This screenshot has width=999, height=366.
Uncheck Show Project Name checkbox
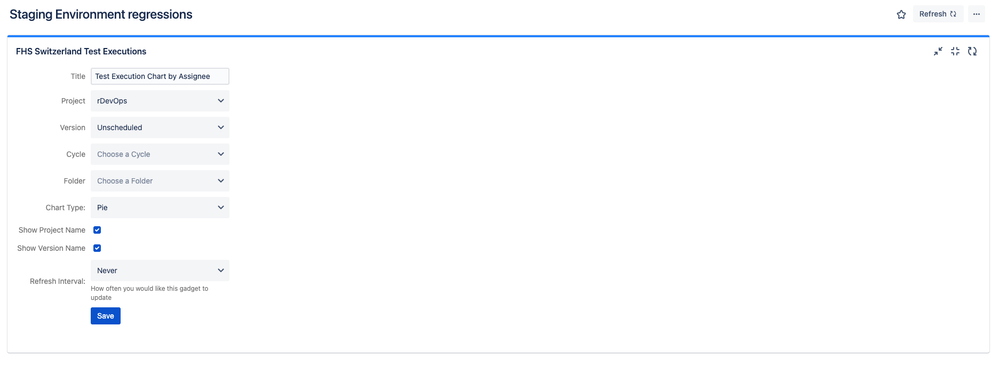click(97, 230)
